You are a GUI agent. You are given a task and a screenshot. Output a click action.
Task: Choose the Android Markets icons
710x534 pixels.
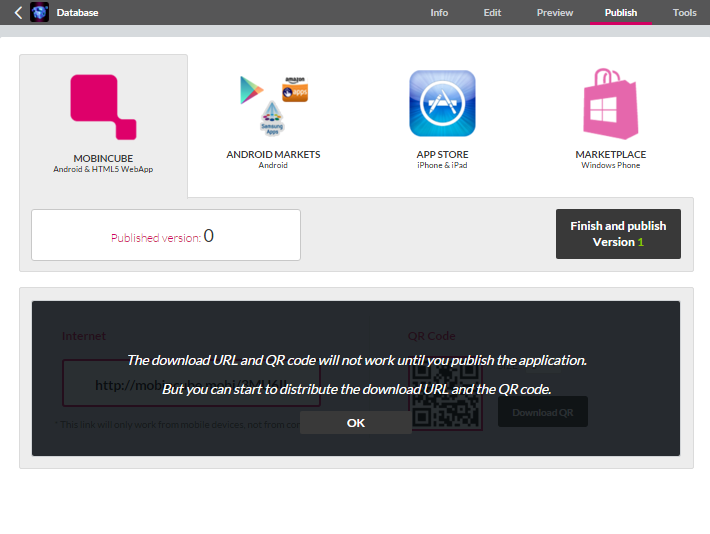pos(273,106)
